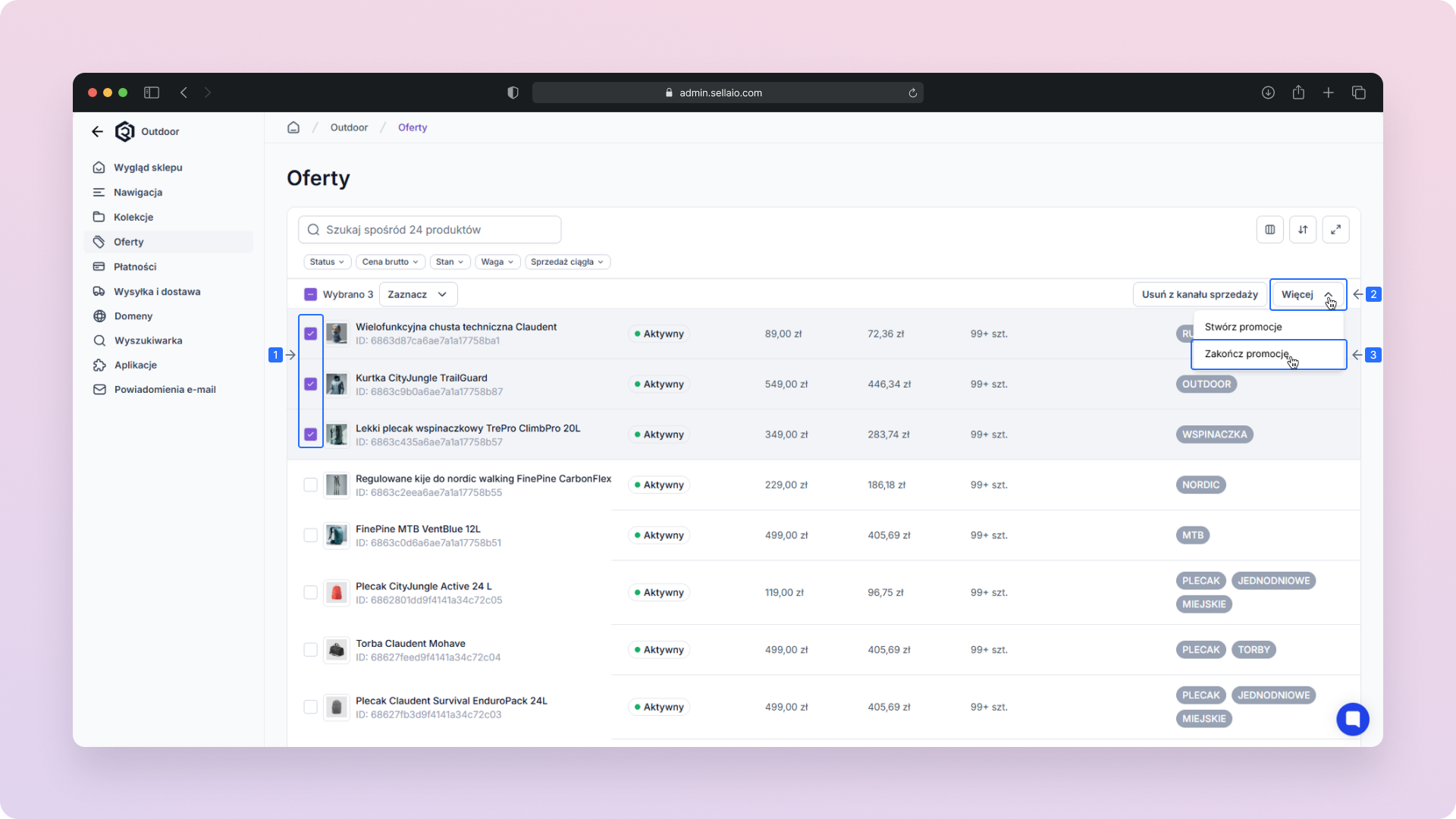Open the Status filter dropdown
This screenshot has height=819, width=1456.
pyautogui.click(x=327, y=262)
